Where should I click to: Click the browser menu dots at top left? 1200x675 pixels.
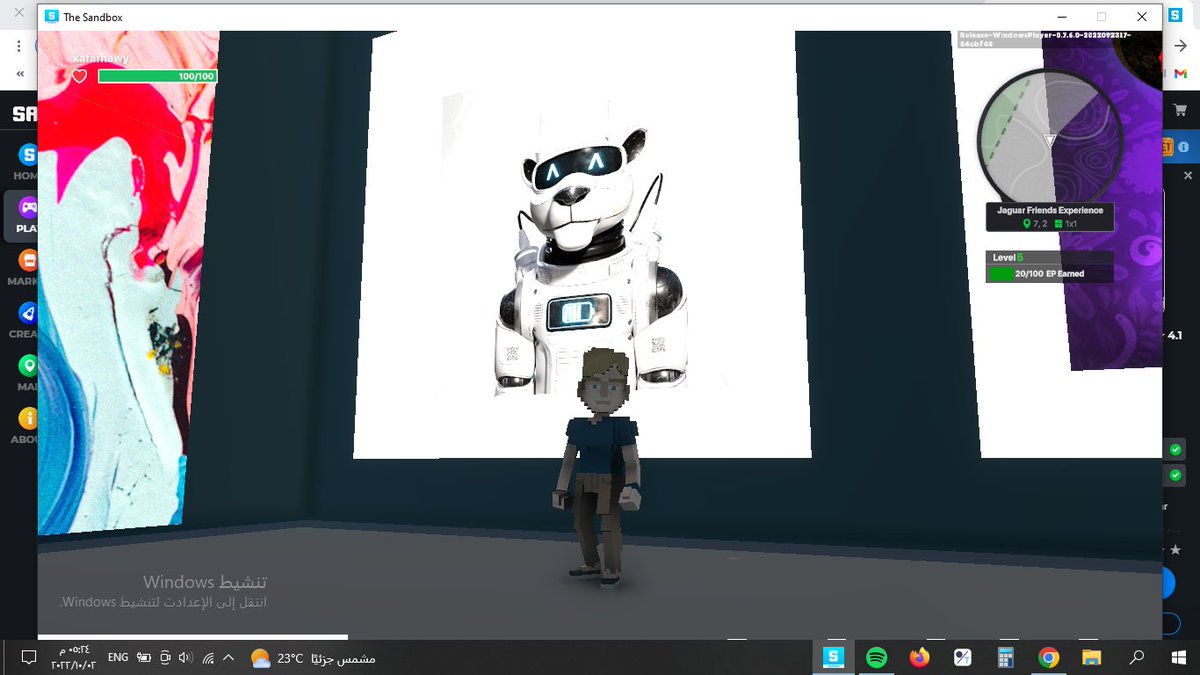[x=19, y=46]
